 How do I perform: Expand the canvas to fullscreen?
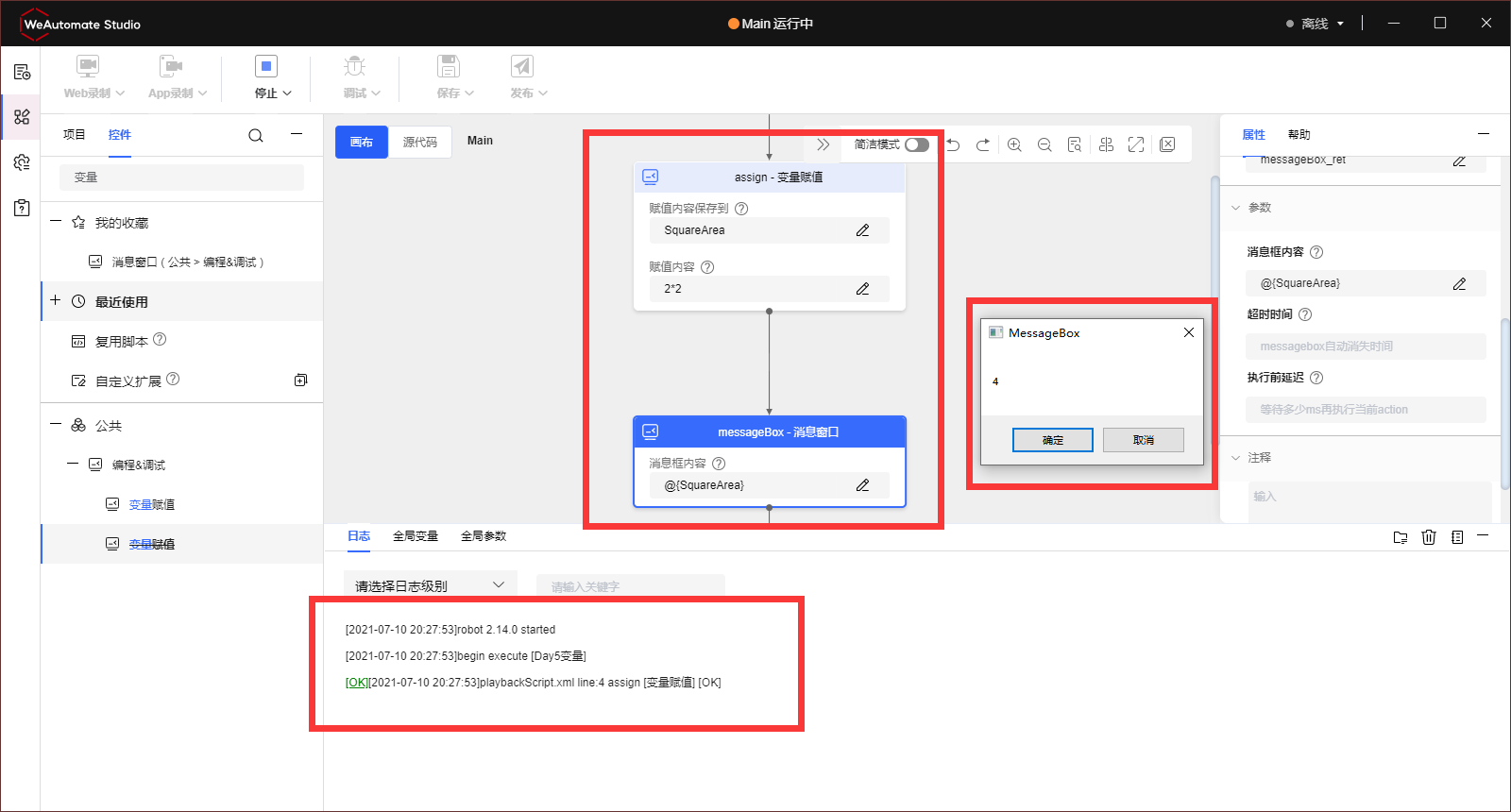point(1136,144)
